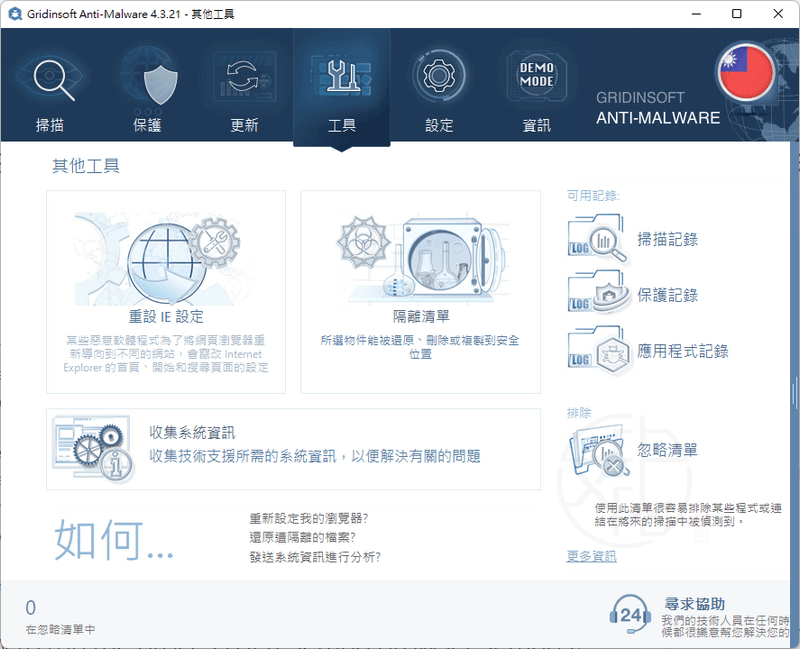Close the Gridinsoft Anti-Malware window

point(778,14)
